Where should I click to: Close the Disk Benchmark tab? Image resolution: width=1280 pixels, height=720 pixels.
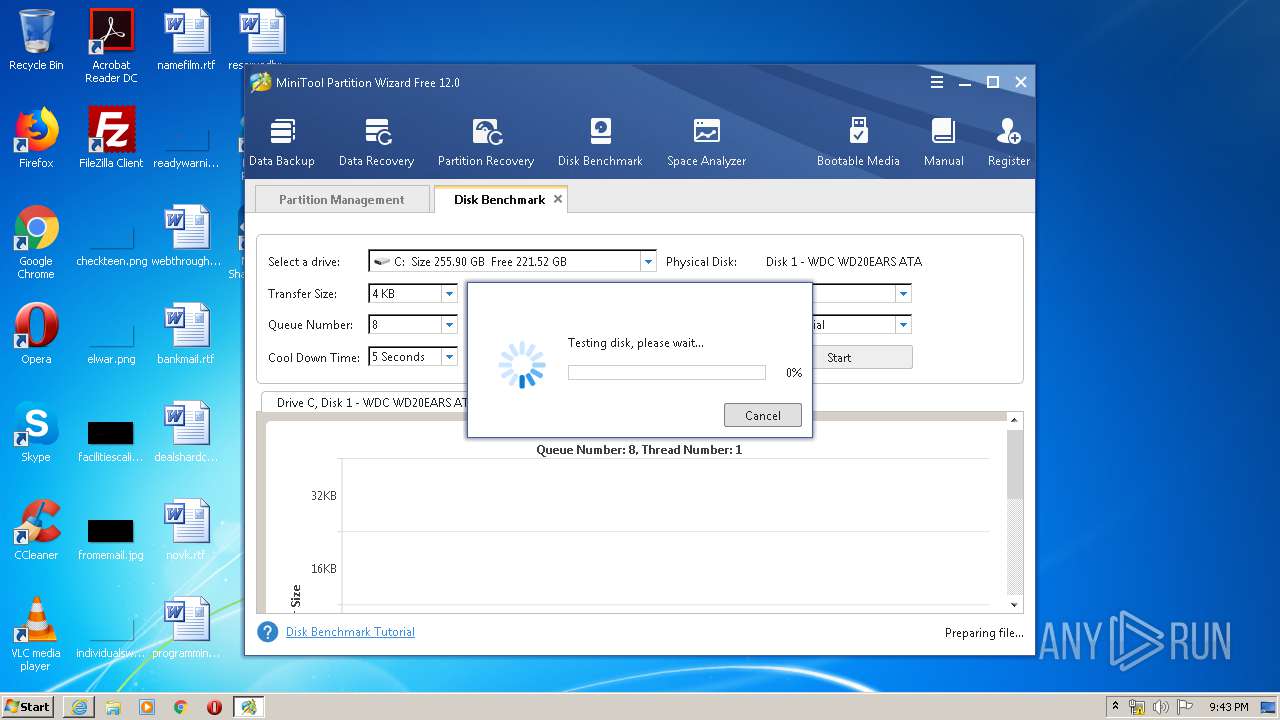(558, 199)
